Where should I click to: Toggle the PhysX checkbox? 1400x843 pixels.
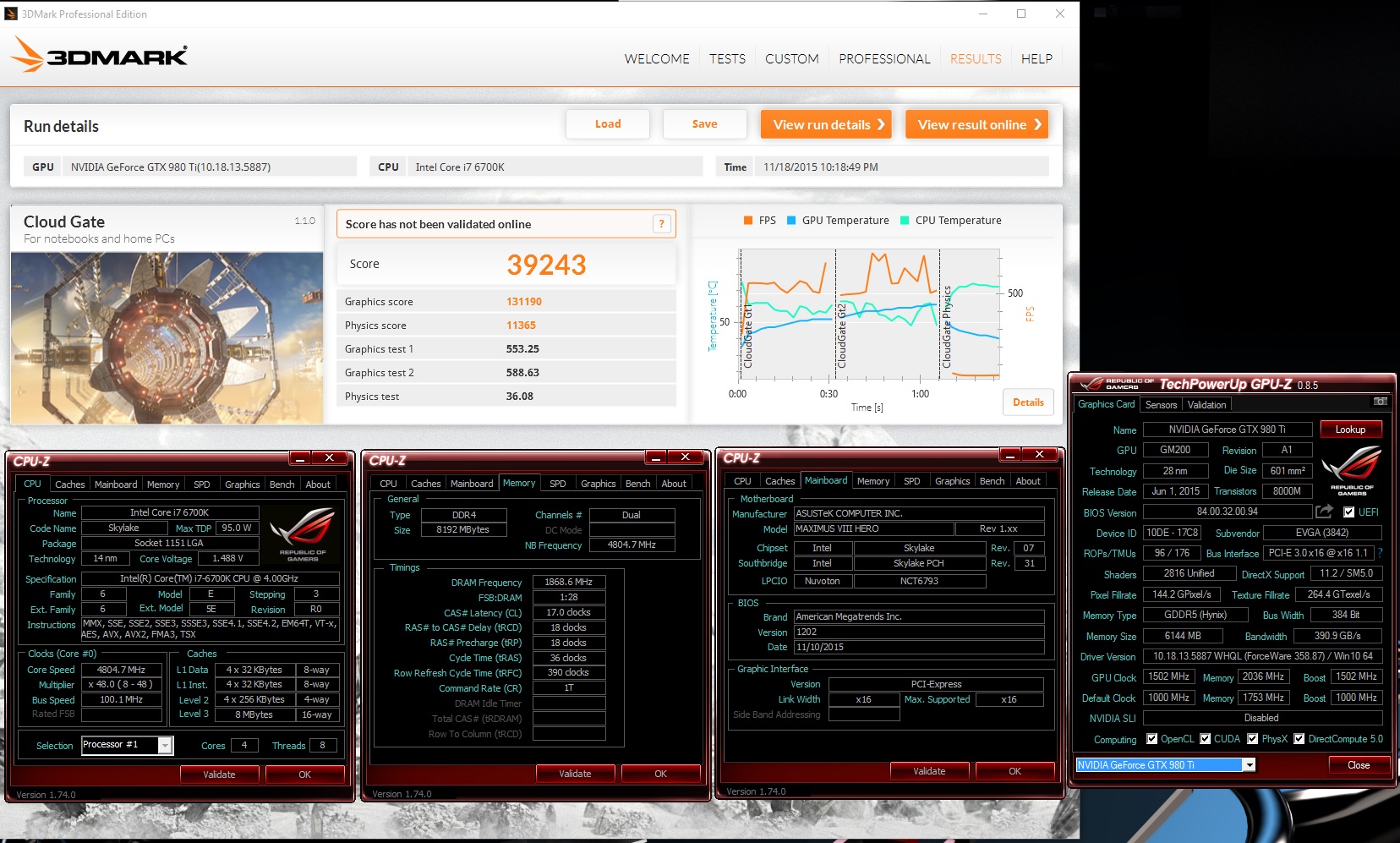[1252, 739]
